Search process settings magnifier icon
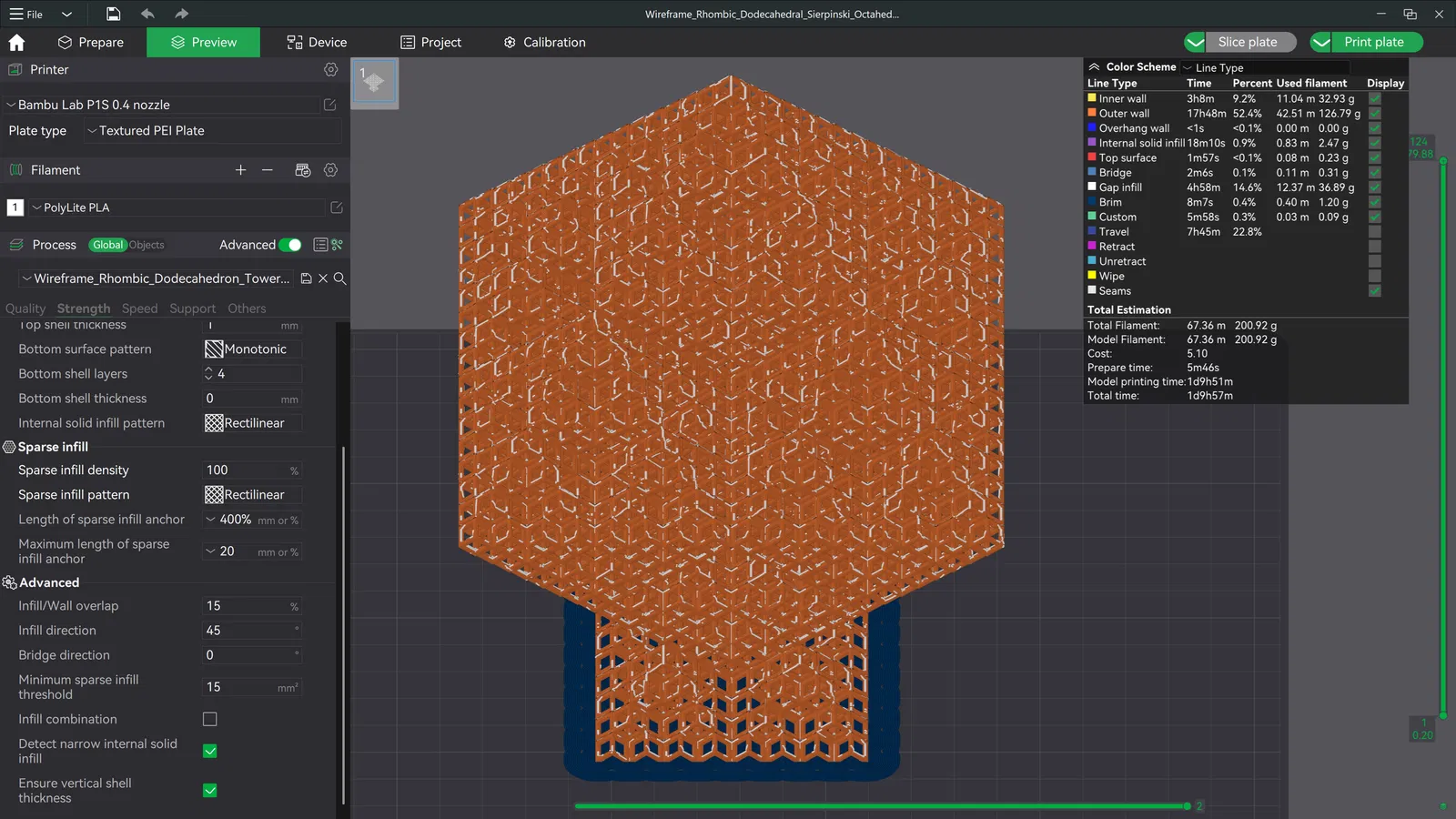1456x819 pixels. point(340,278)
